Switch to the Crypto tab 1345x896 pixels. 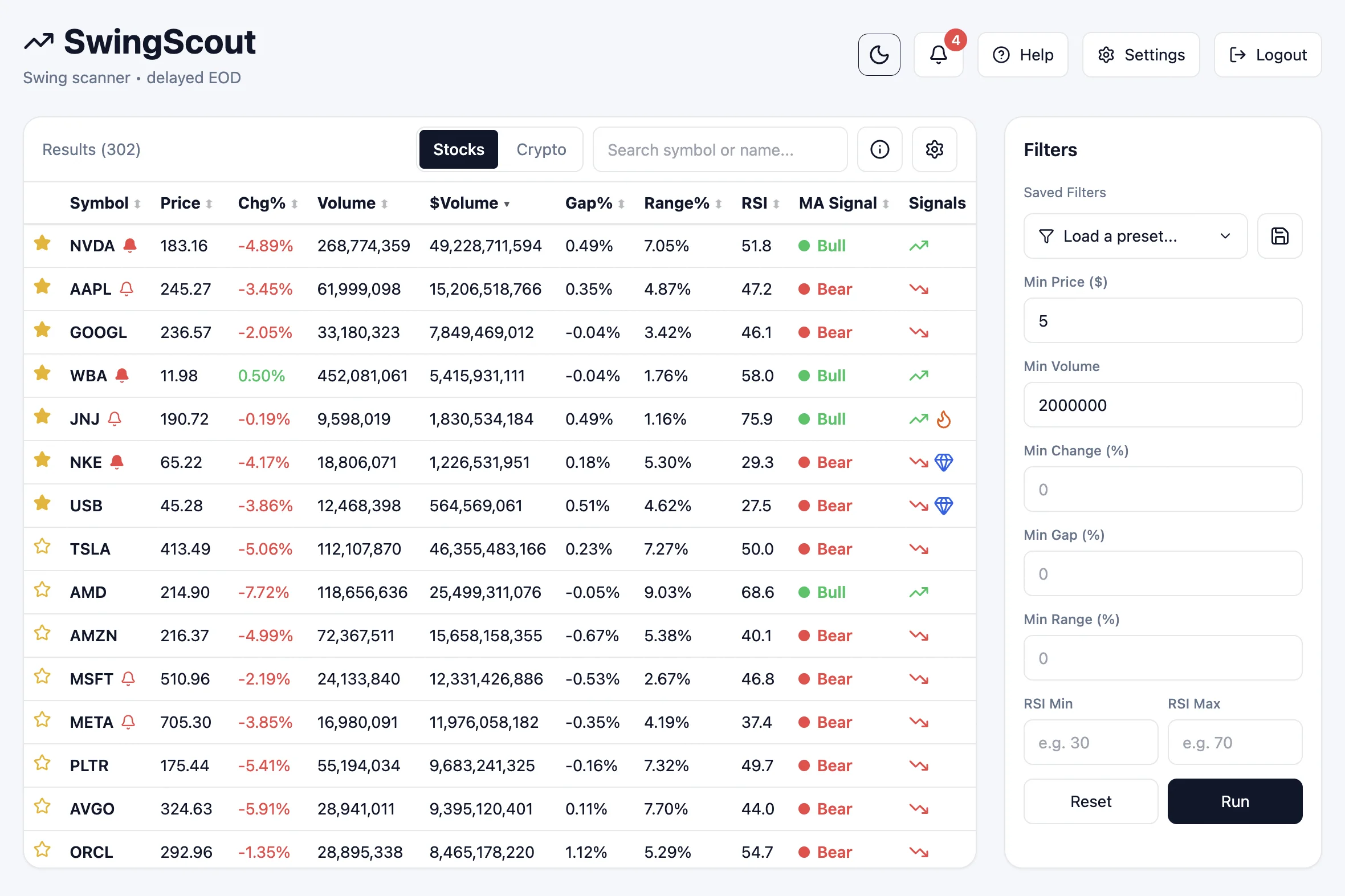(540, 150)
